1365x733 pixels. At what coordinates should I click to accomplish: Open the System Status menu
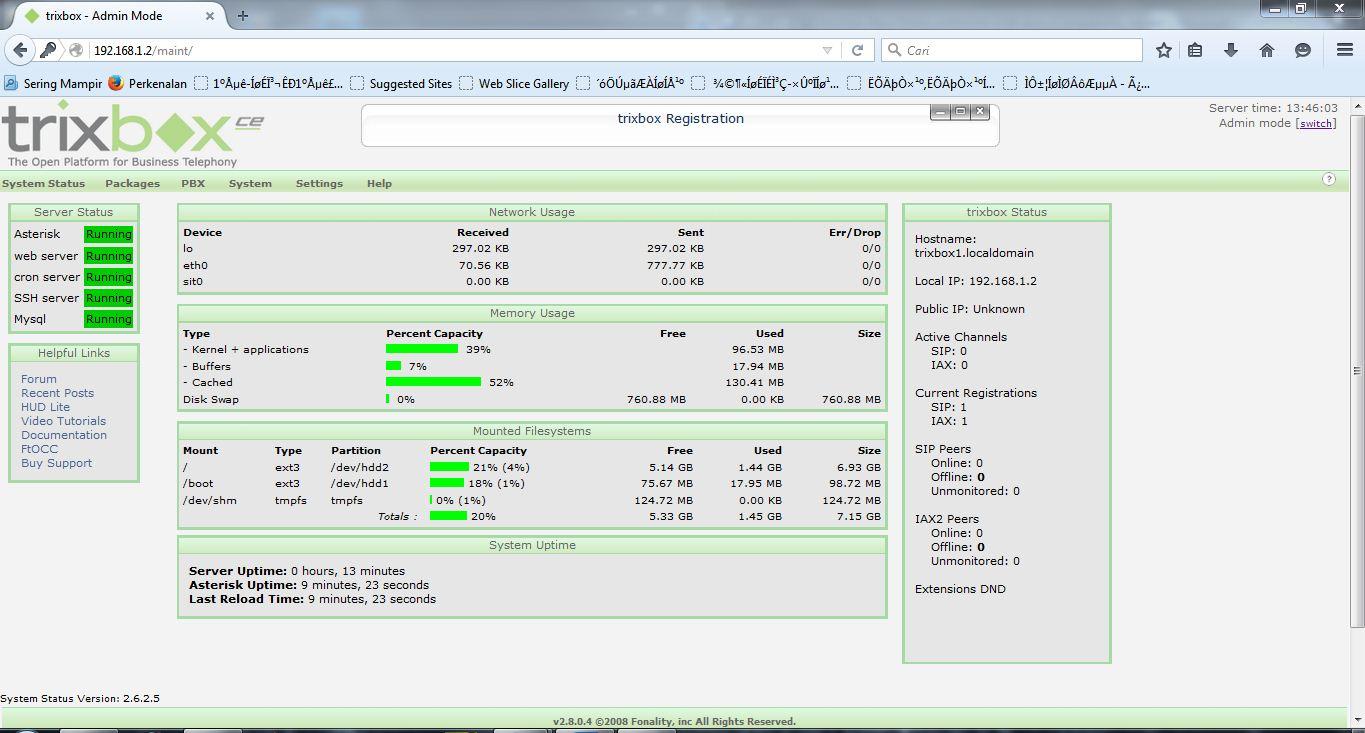(x=43, y=183)
